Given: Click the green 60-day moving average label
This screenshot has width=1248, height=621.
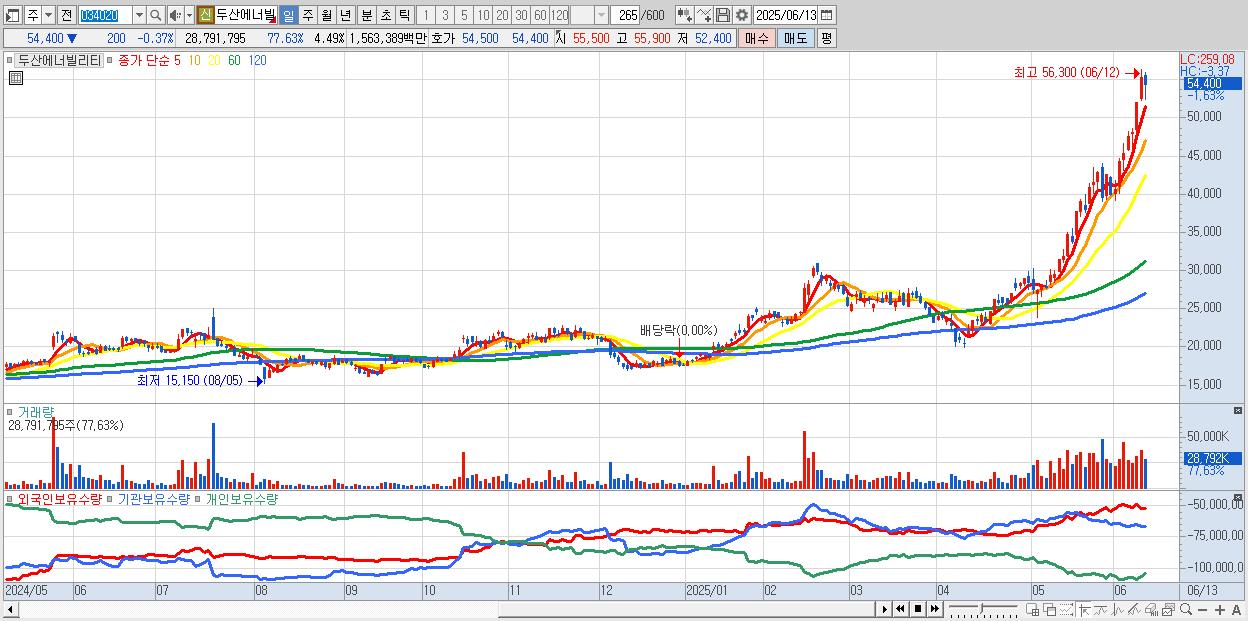Looking at the screenshot, I should [234, 61].
